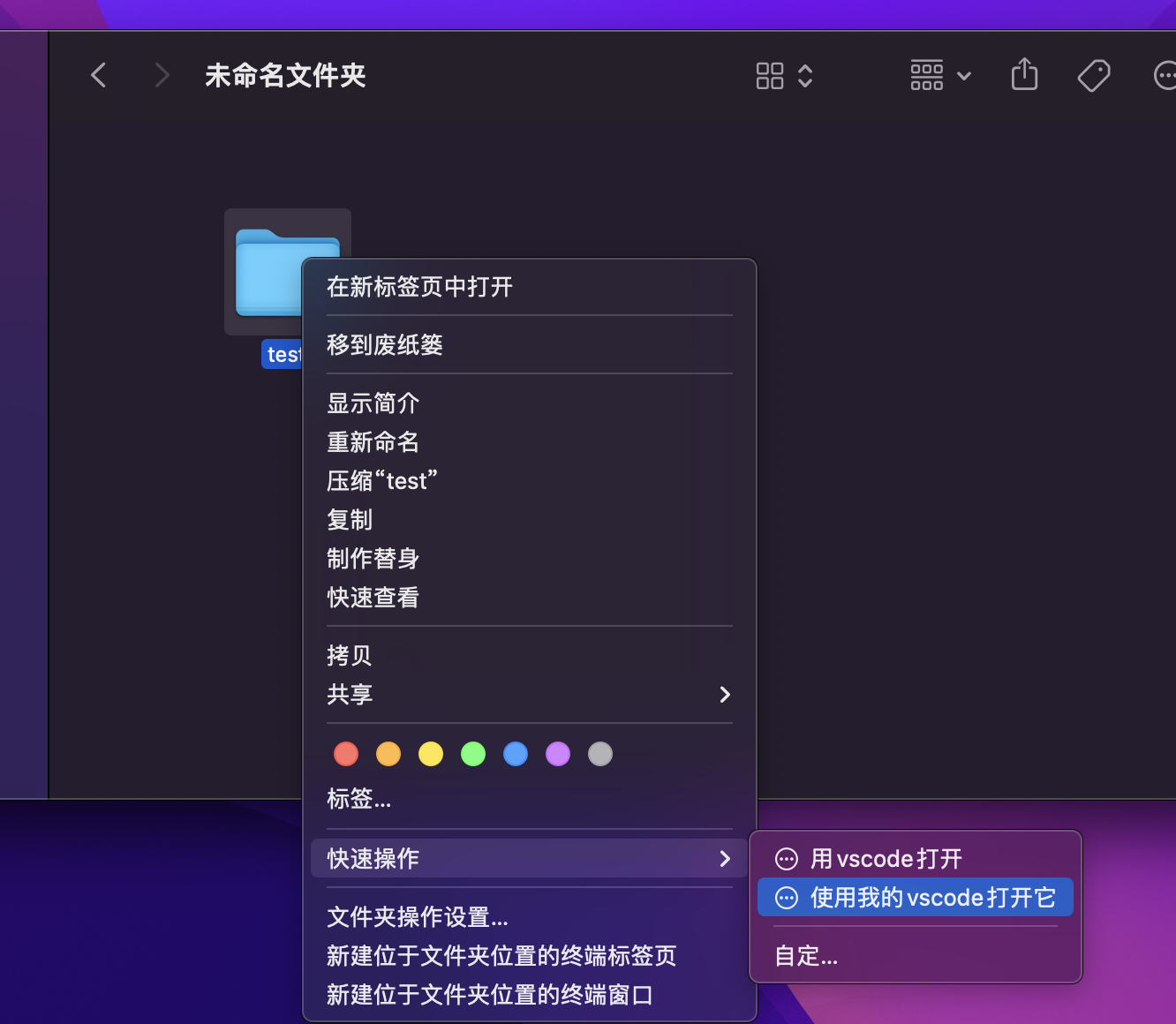Open the 共享 submenu entry

coord(530,695)
